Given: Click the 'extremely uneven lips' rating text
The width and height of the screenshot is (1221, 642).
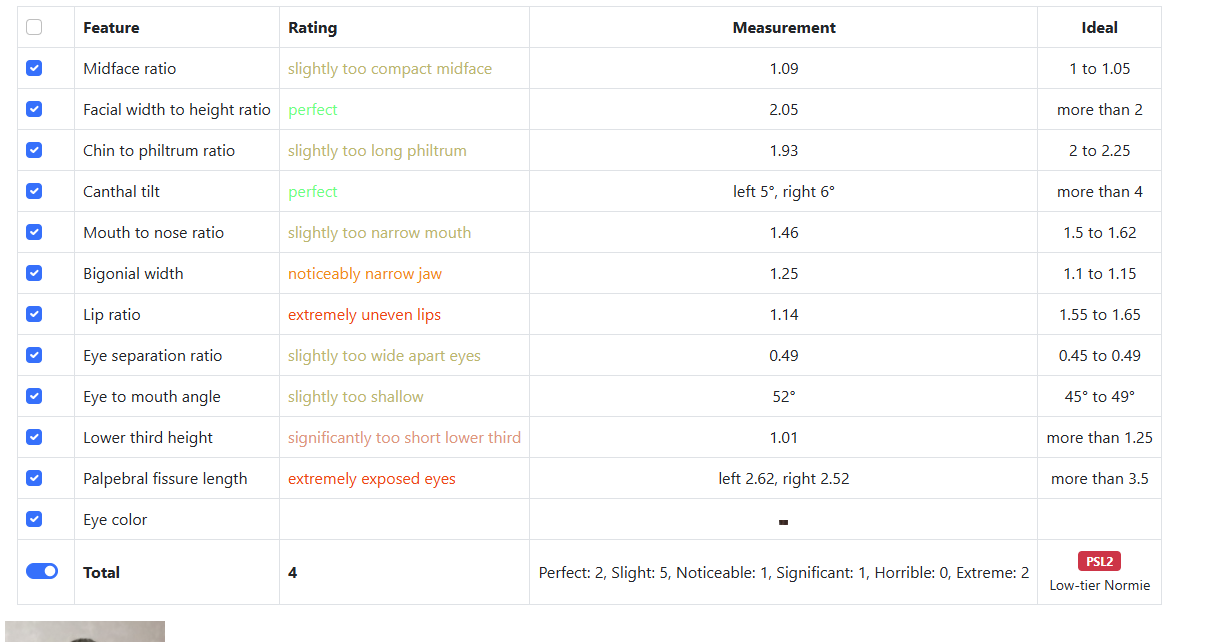Looking at the screenshot, I should 364,315.
